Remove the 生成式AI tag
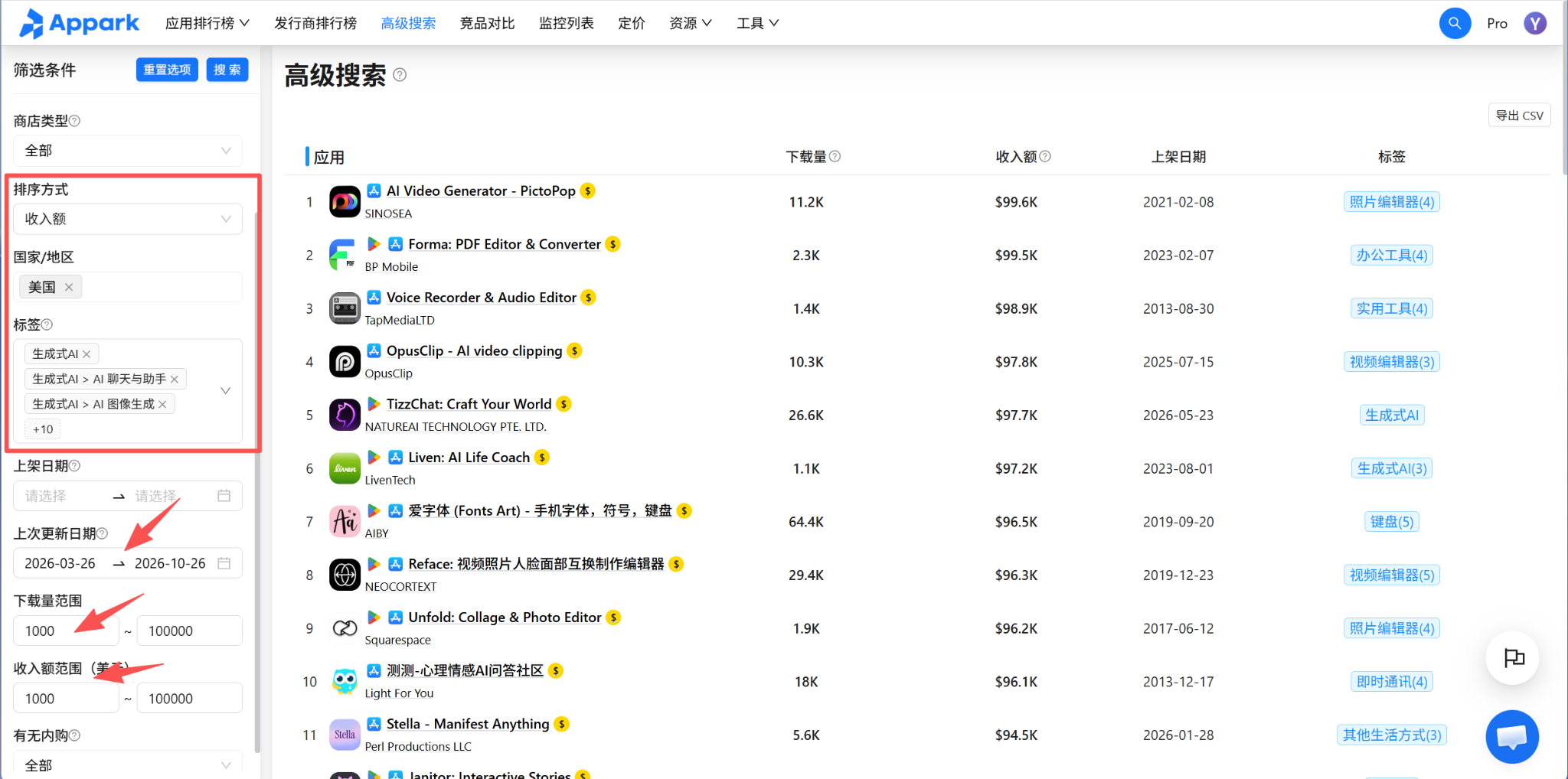The height and width of the screenshot is (779, 1568). point(87,354)
